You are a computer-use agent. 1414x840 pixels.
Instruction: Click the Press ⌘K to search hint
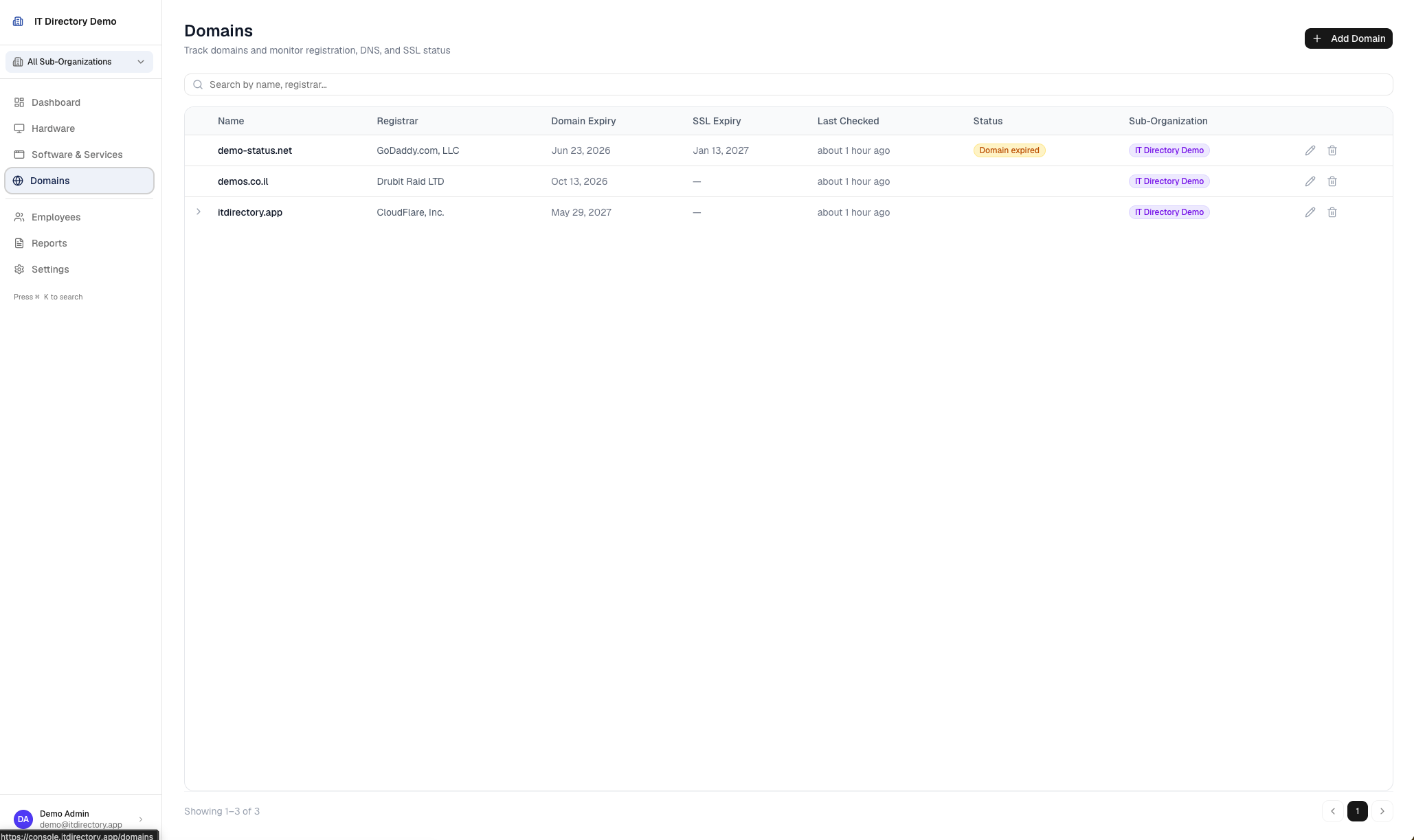pos(48,297)
